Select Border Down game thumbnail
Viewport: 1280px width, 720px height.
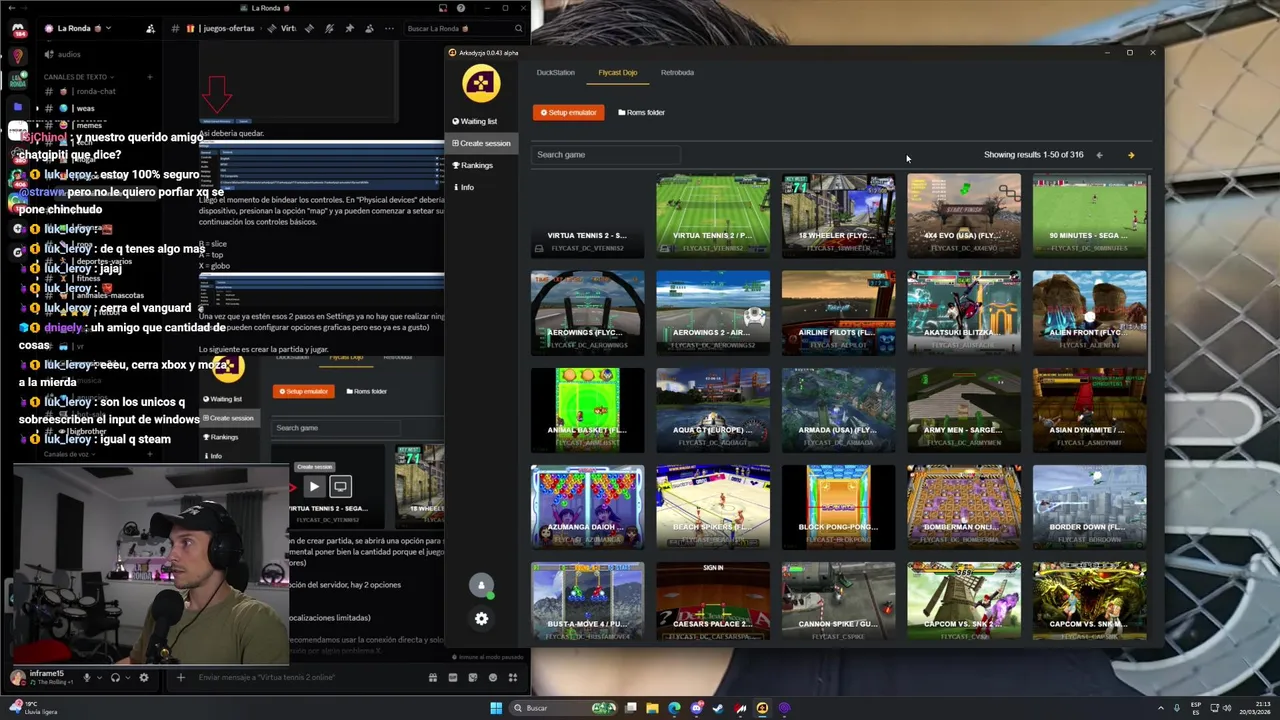click(1090, 508)
